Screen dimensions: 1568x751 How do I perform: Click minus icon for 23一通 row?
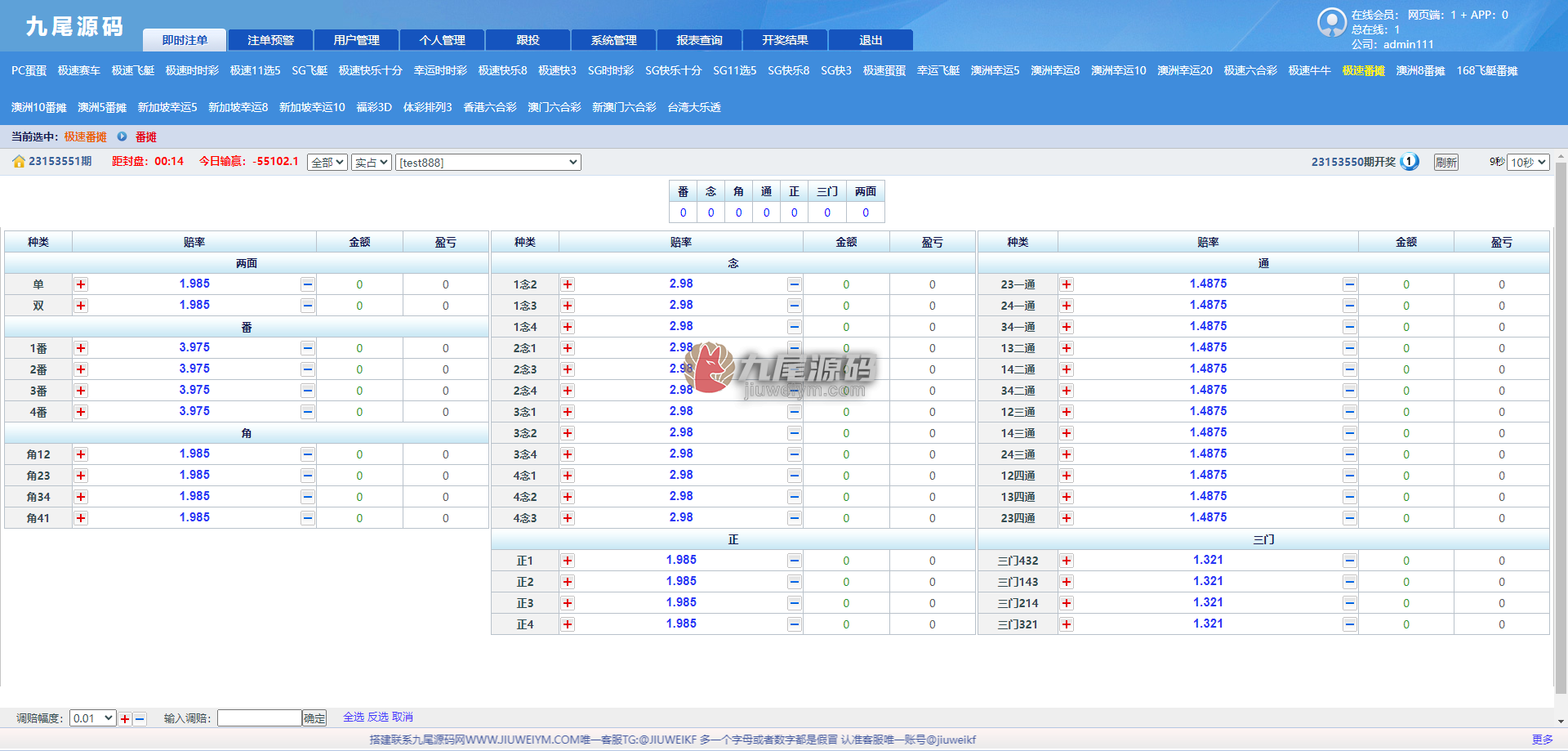[x=1350, y=284]
